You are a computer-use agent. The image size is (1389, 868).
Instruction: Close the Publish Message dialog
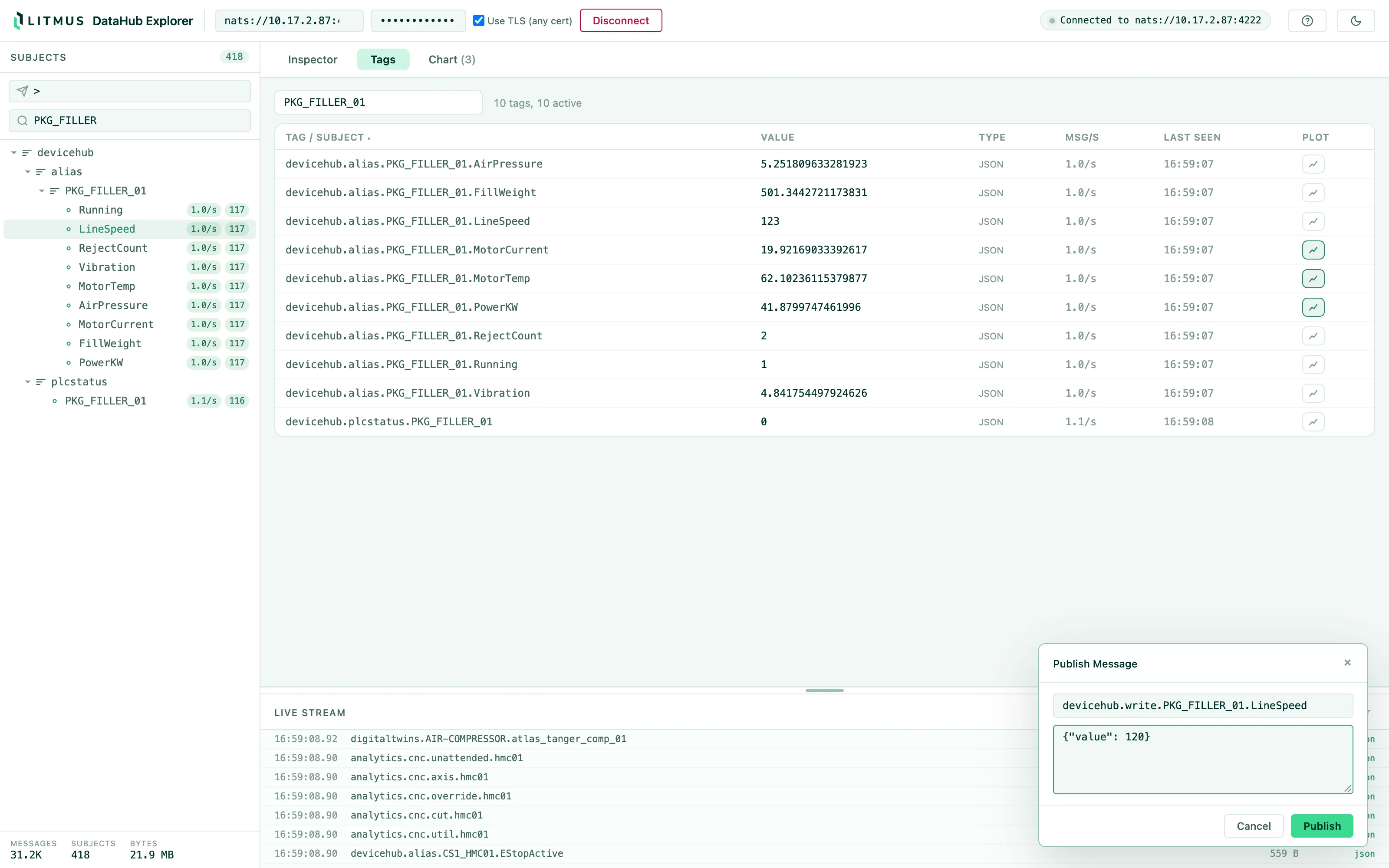pyautogui.click(x=1347, y=662)
